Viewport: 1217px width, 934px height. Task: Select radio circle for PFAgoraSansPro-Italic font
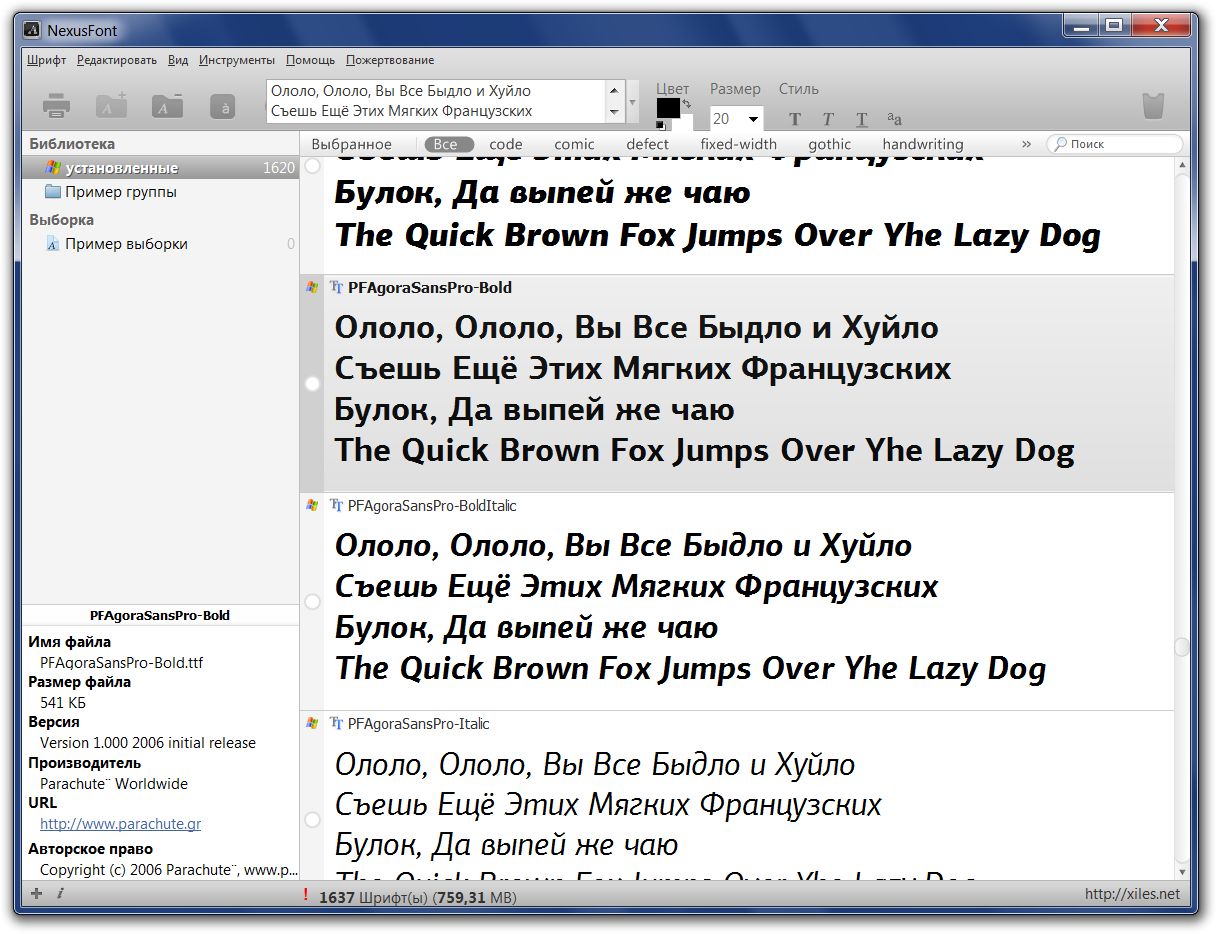coord(312,820)
